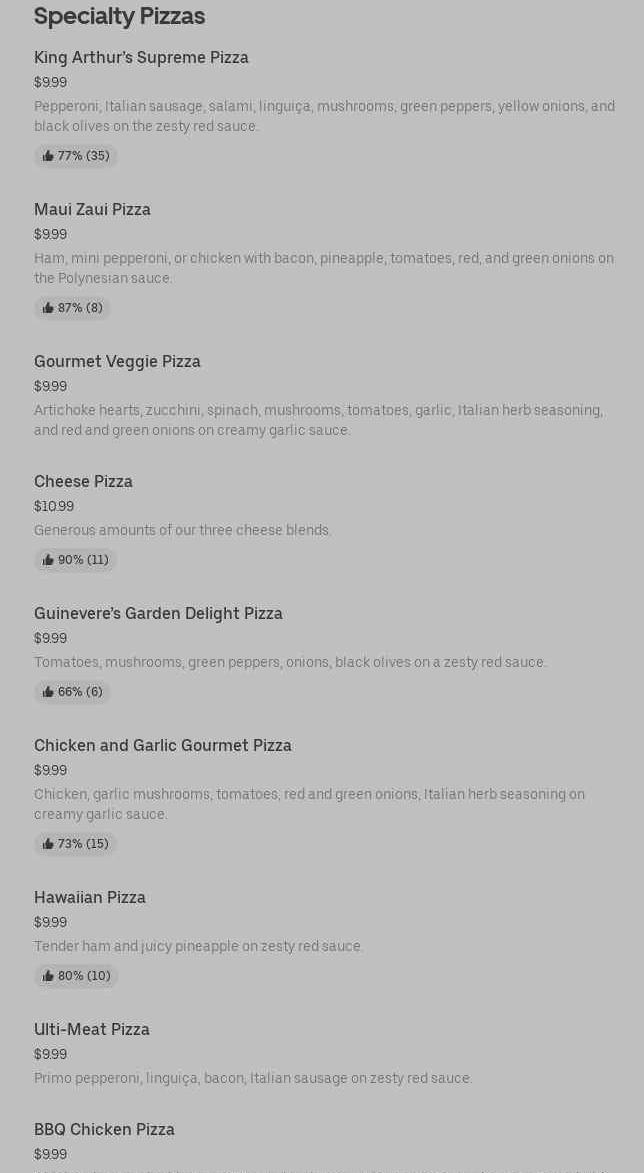644x1173 pixels.
Task: Open Gourmet Veggie Pizza item
Action: pos(117,361)
